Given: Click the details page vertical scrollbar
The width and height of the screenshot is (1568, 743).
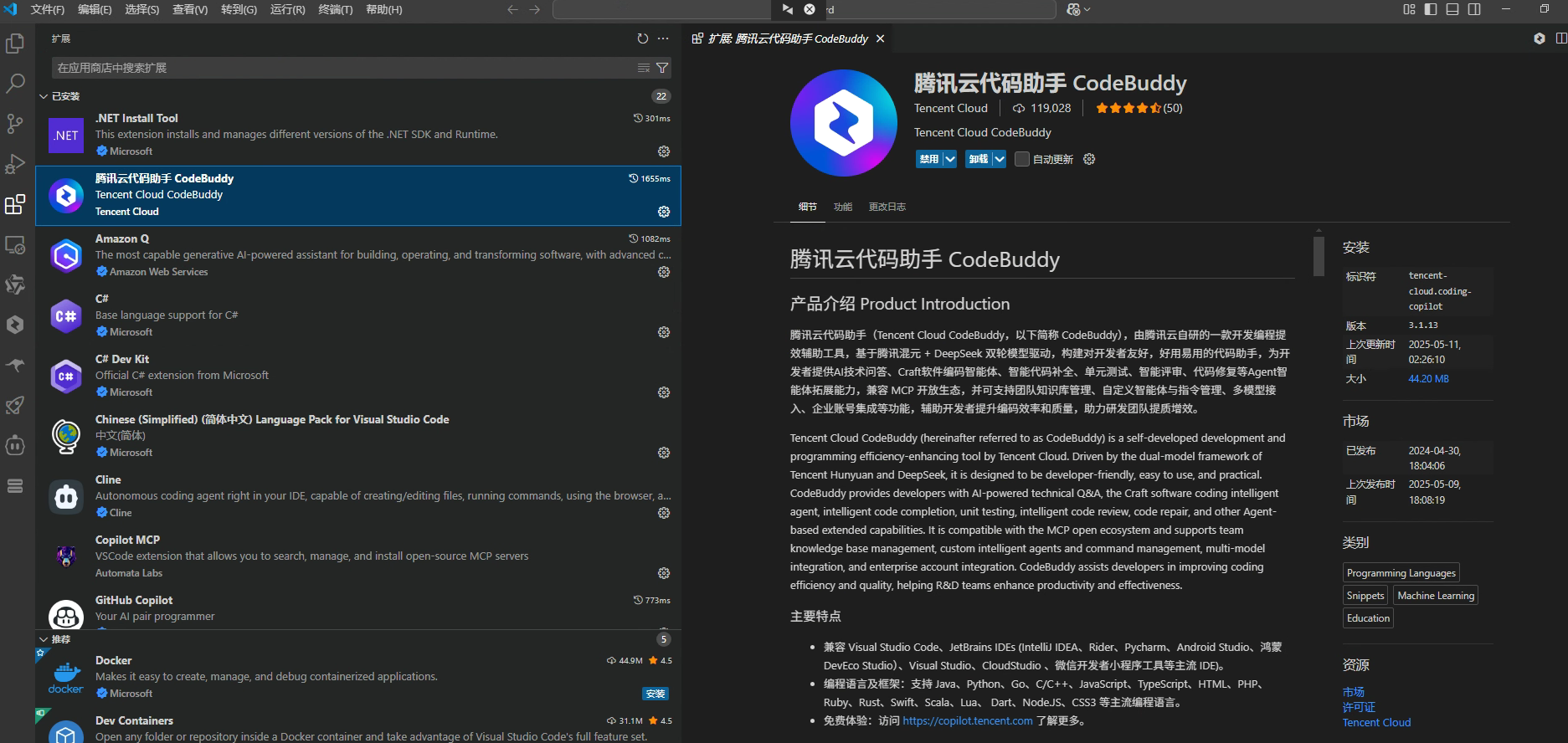Looking at the screenshot, I should (x=1319, y=256).
